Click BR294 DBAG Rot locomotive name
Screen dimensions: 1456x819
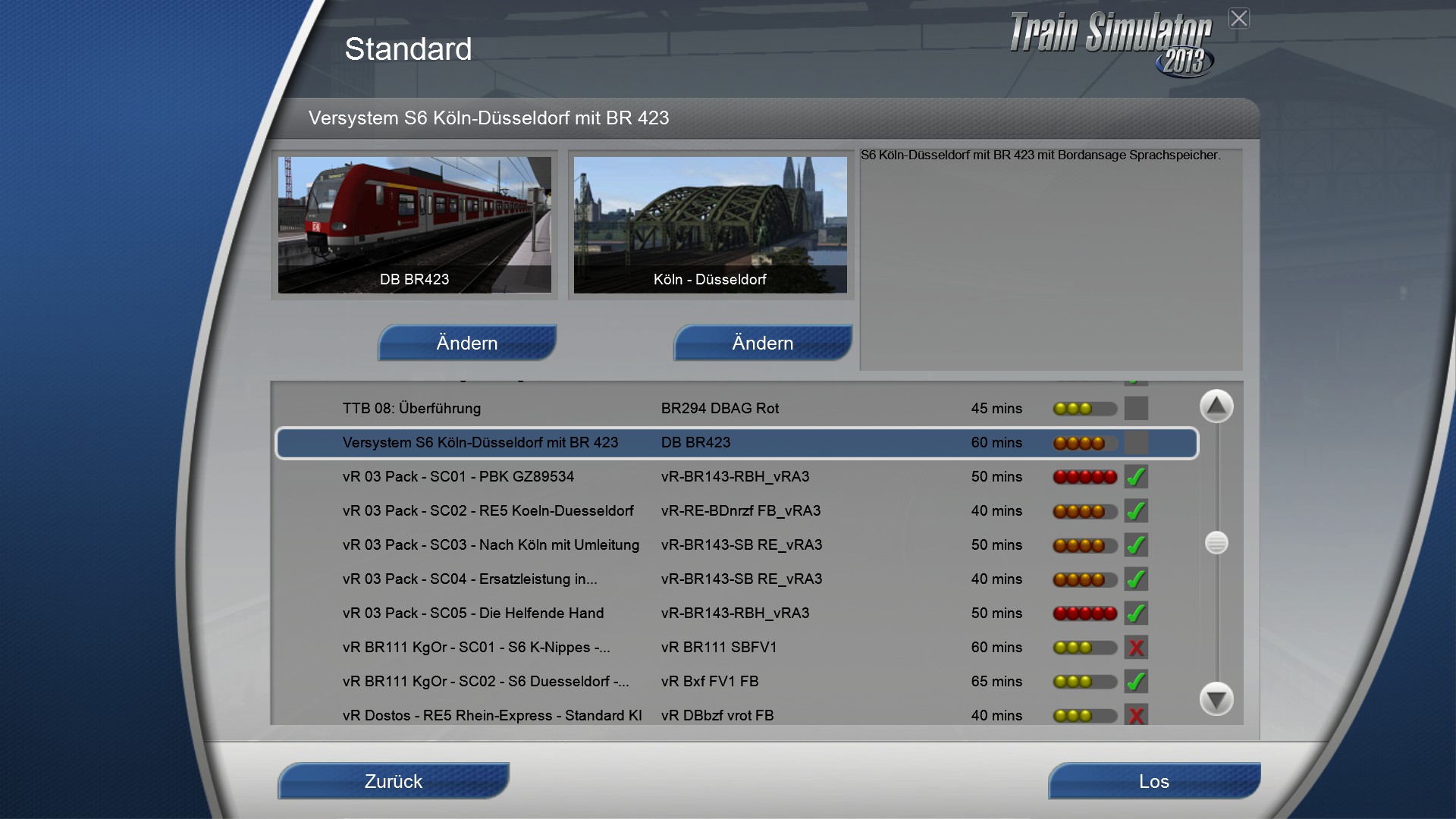pyautogui.click(x=720, y=409)
